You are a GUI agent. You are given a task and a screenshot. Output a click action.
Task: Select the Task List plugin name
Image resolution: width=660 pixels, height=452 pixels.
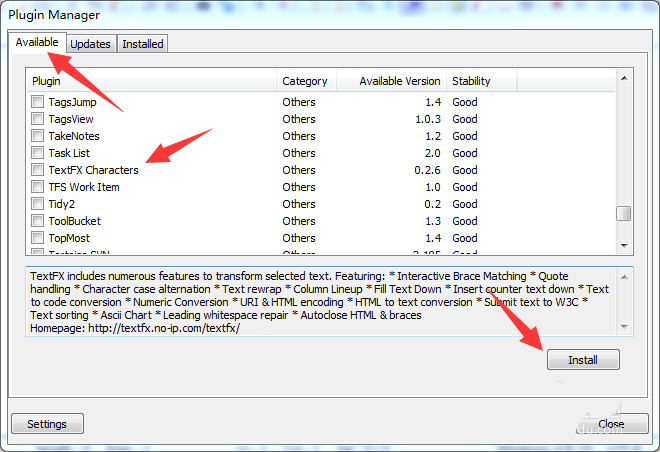click(x=69, y=153)
